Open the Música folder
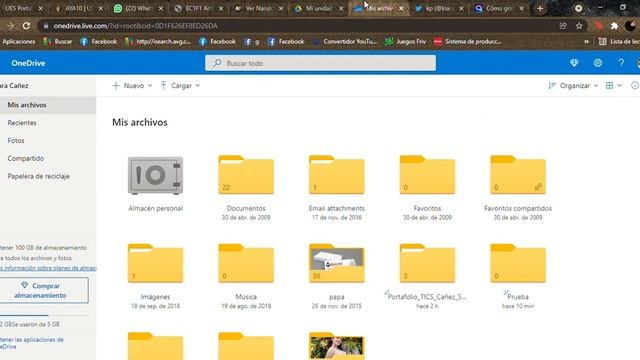The width and height of the screenshot is (640, 360). point(246,263)
